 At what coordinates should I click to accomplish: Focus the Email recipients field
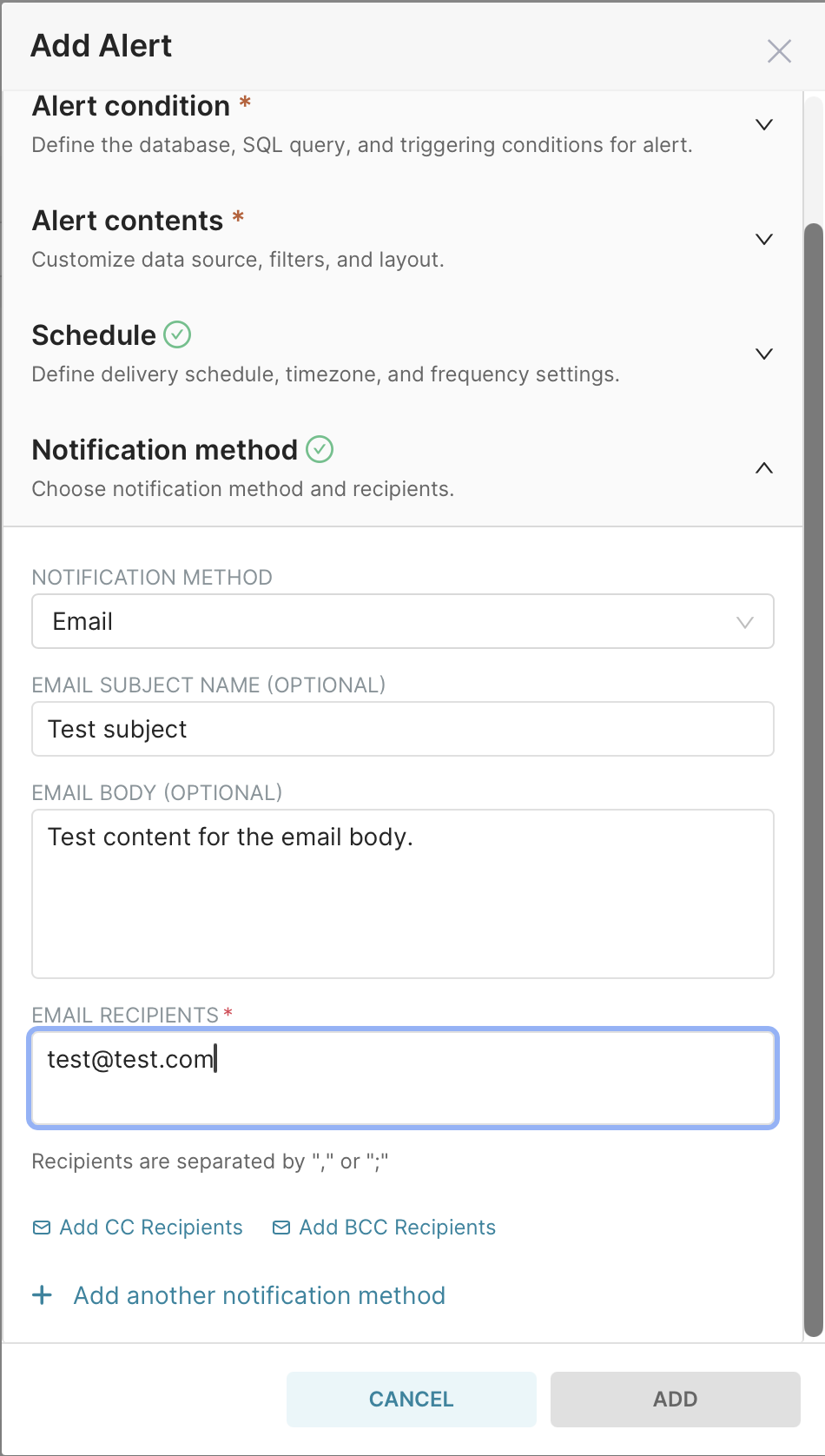click(x=402, y=1077)
